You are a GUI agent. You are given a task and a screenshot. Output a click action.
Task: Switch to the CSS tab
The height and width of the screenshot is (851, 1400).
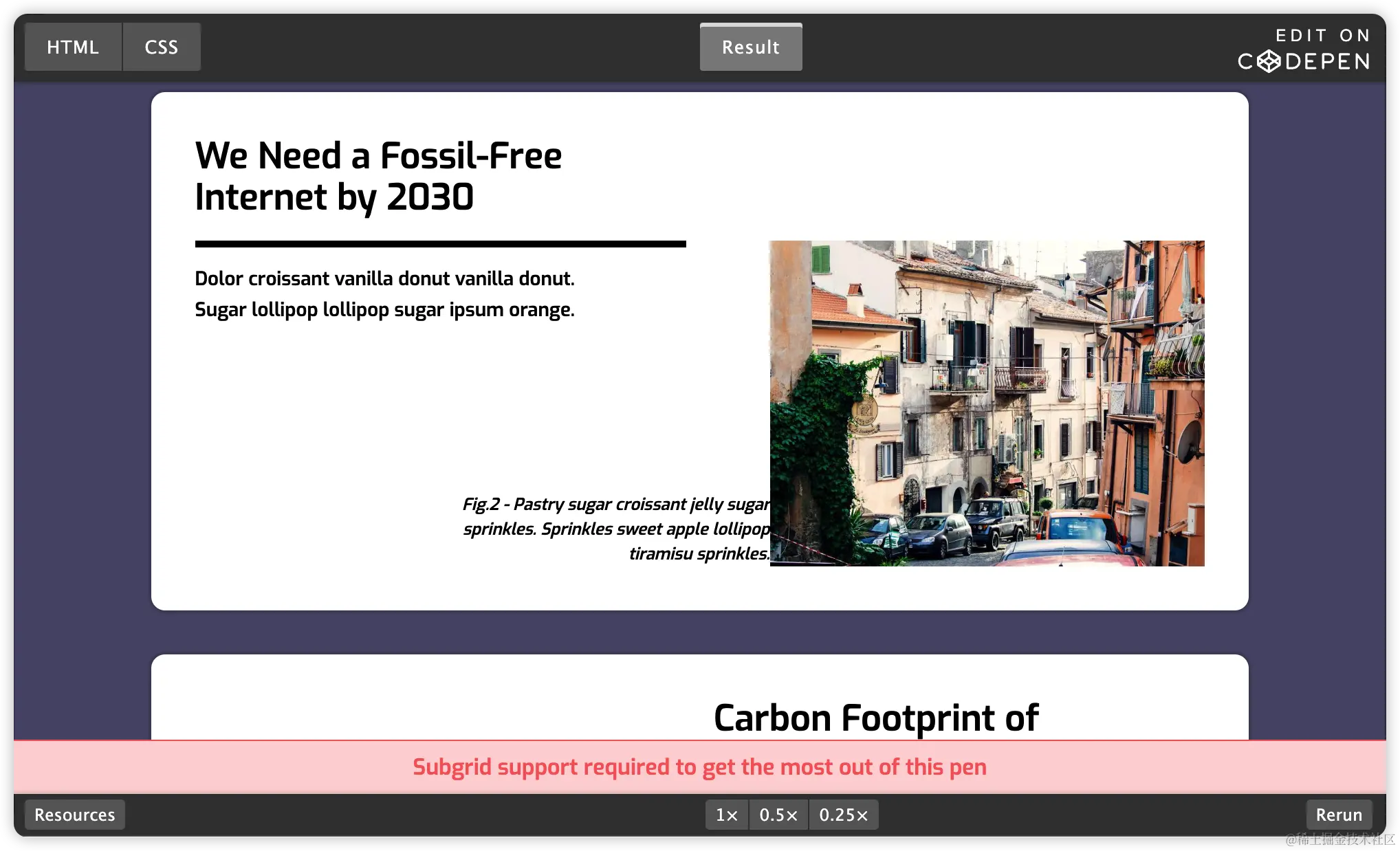[162, 47]
